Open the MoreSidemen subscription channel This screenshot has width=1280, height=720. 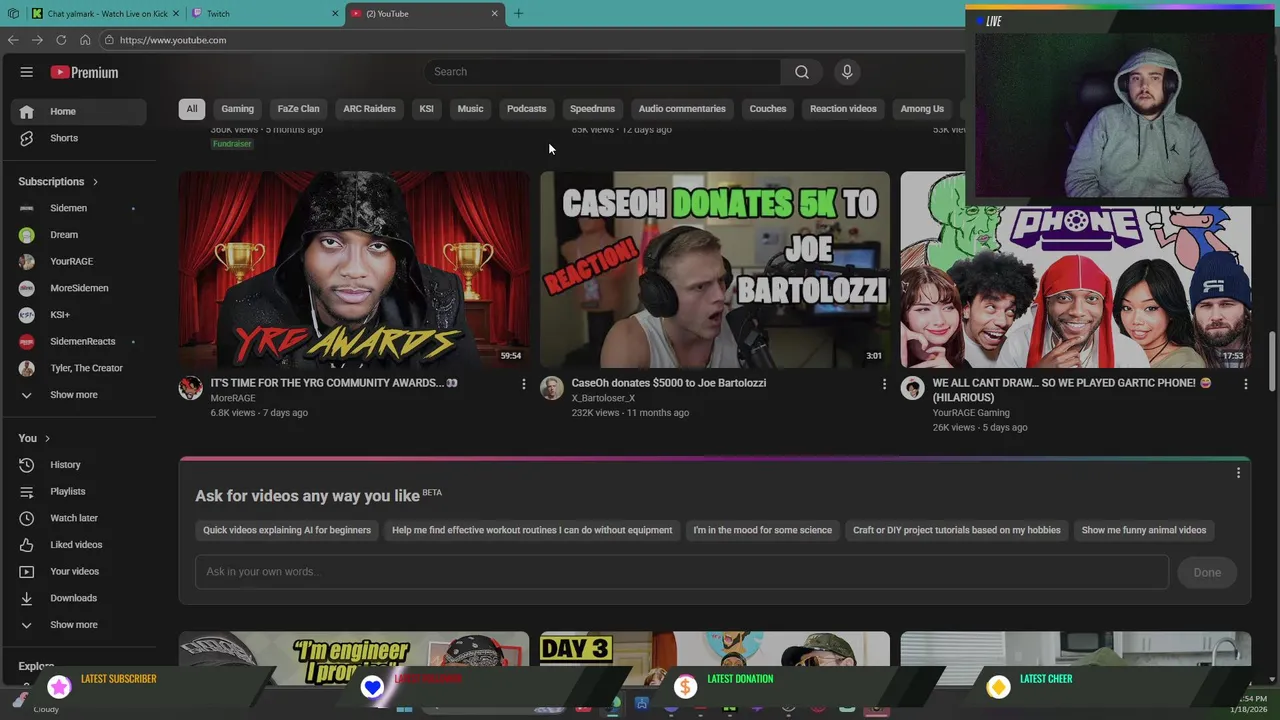(x=79, y=288)
